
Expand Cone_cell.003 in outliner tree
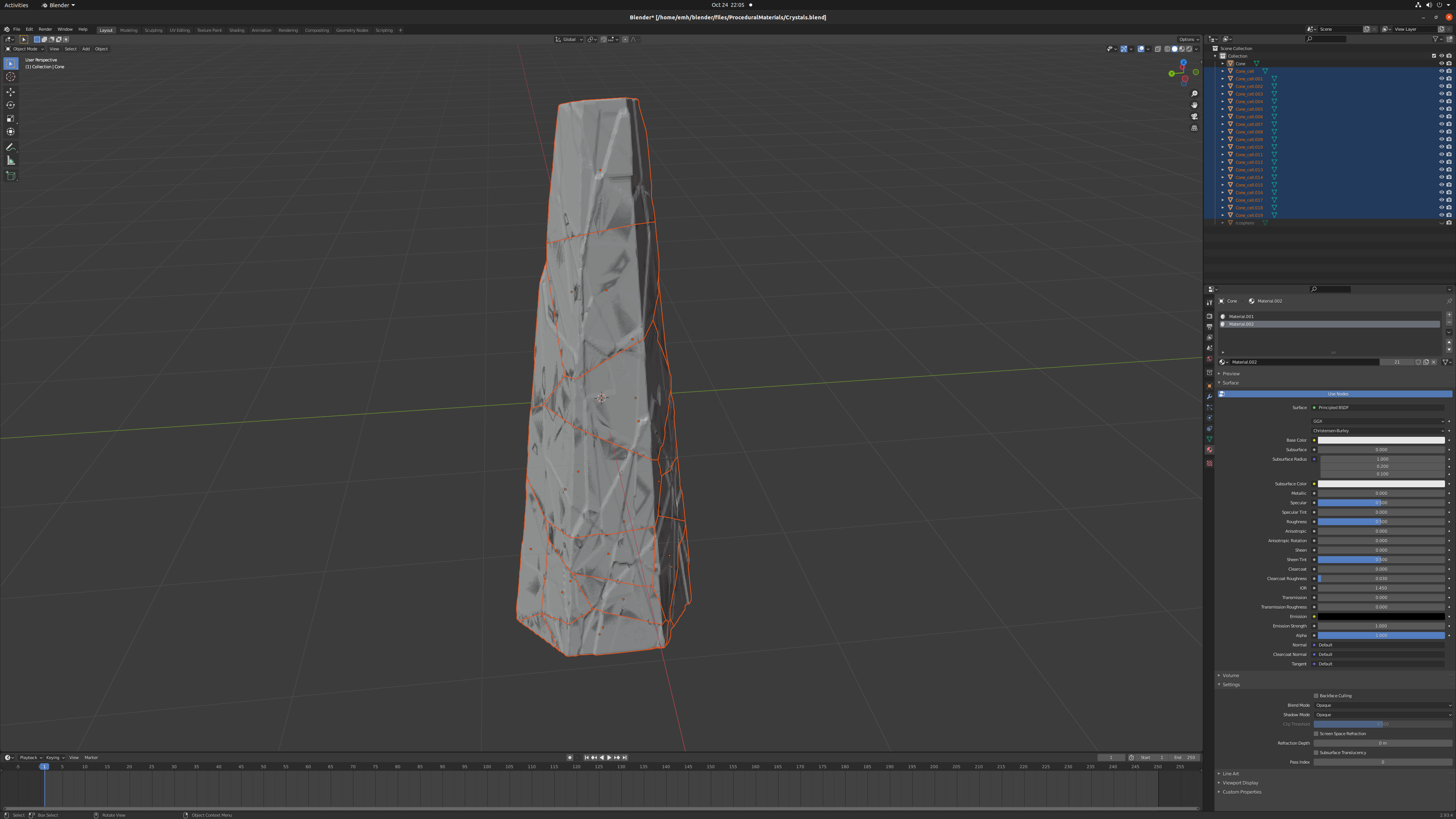[1222, 94]
